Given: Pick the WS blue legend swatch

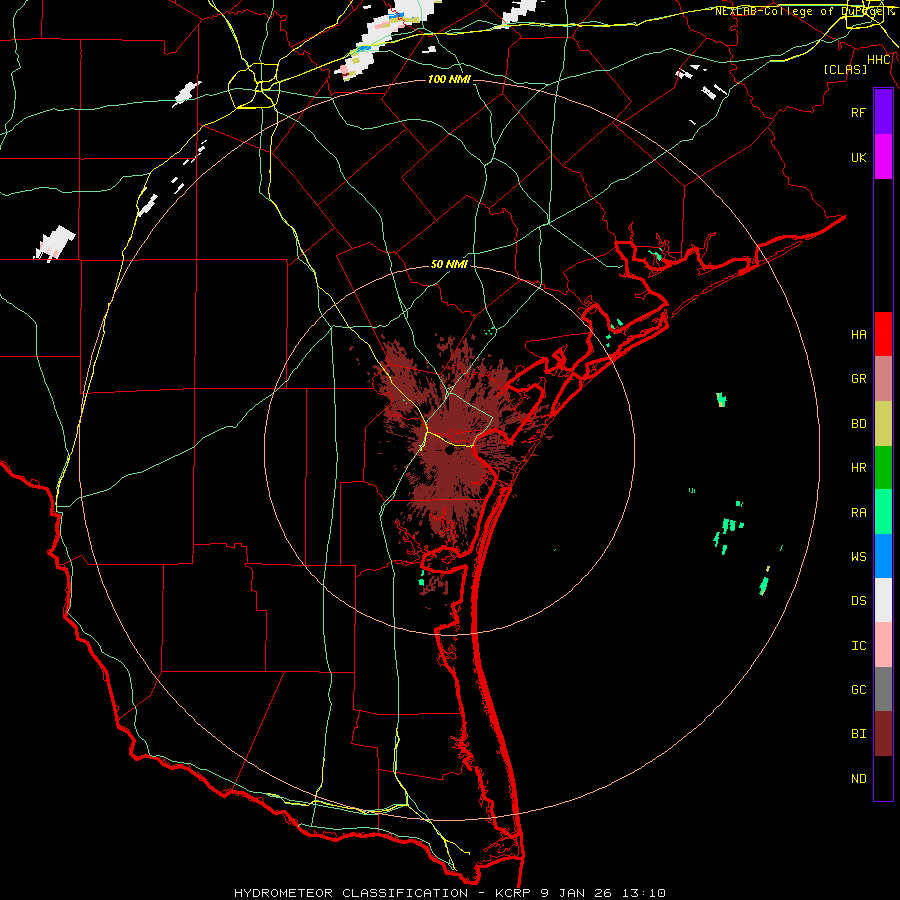Looking at the screenshot, I should pyautogui.click(x=883, y=556).
